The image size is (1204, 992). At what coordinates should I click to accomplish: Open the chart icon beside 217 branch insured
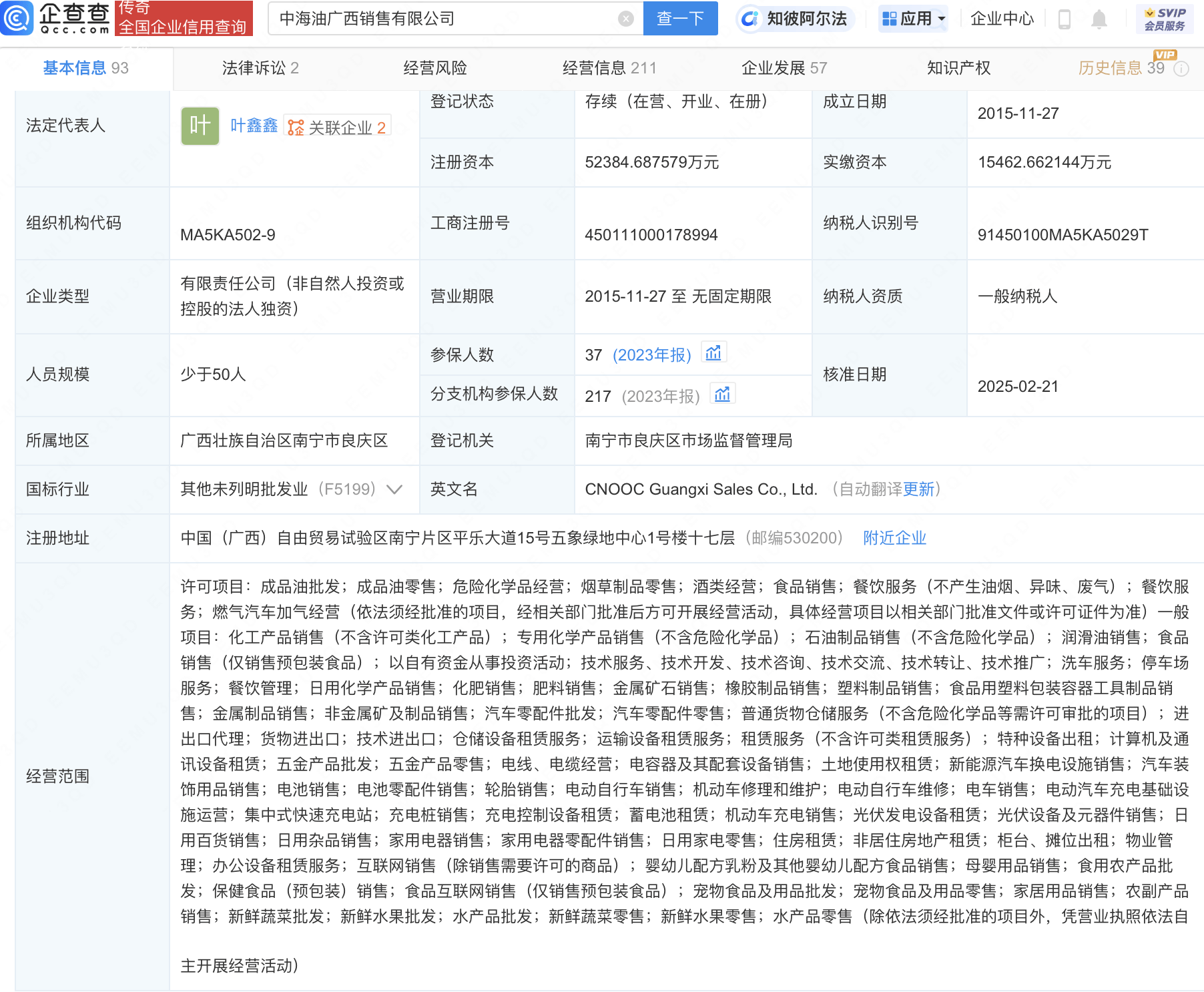(x=722, y=394)
